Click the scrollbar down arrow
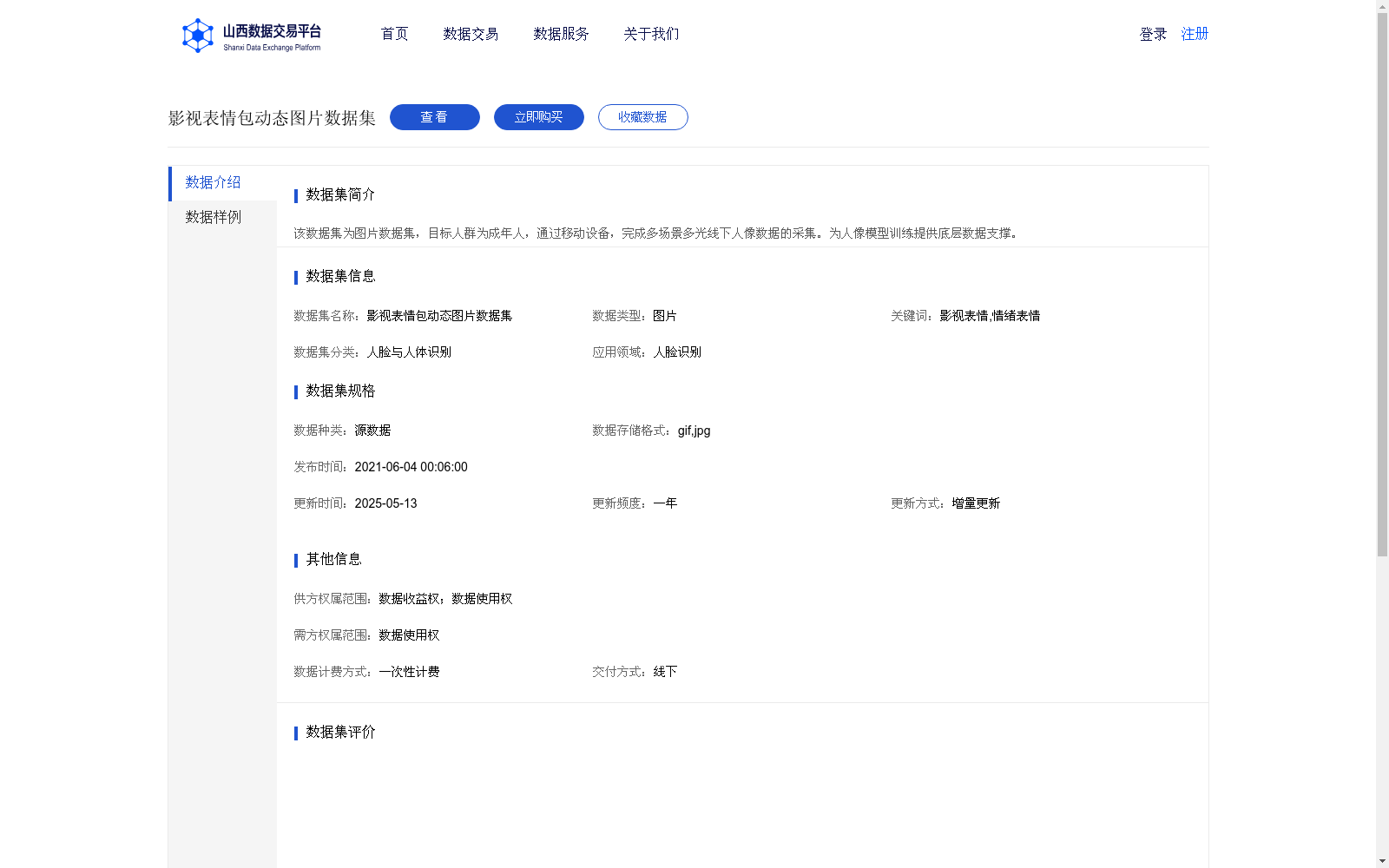 (1382, 861)
